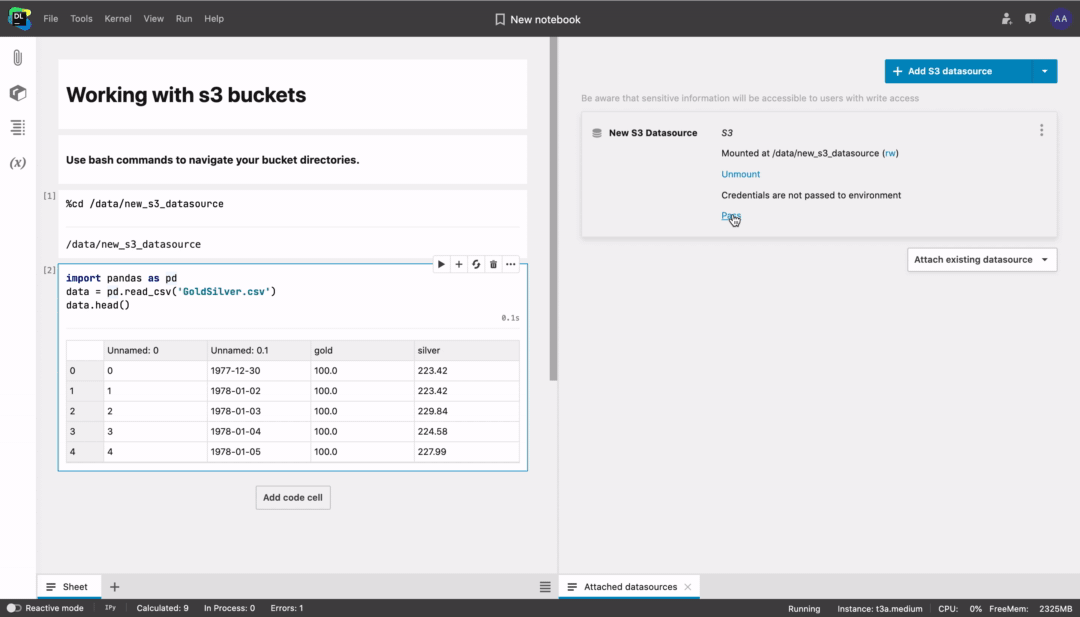Screen dimensions: 1080x617
Task: Open the environment packages panel
Action: point(16,92)
